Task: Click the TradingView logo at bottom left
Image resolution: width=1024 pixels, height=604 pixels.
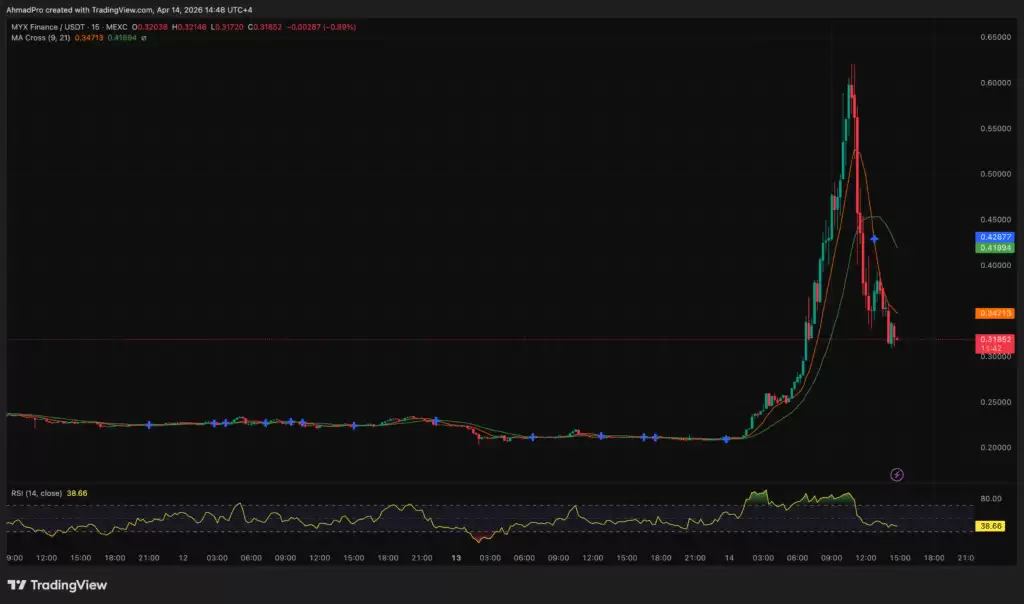Action: click(57, 585)
